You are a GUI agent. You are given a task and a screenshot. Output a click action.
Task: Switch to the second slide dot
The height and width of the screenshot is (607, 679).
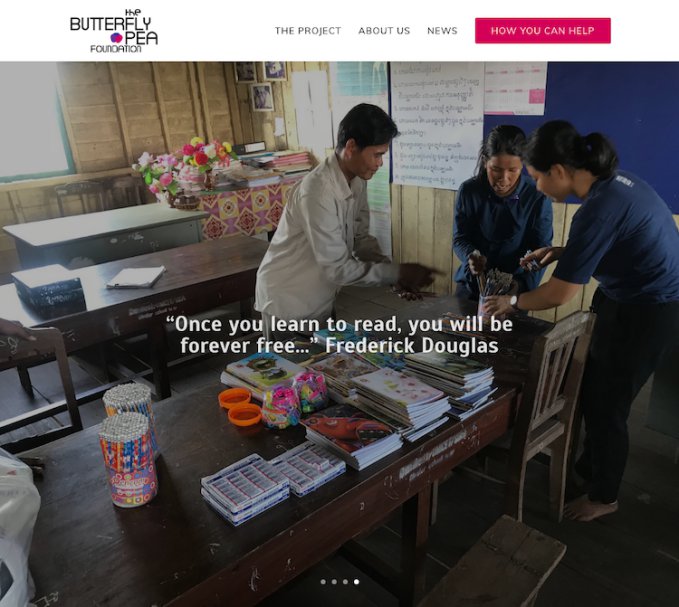[334, 581]
